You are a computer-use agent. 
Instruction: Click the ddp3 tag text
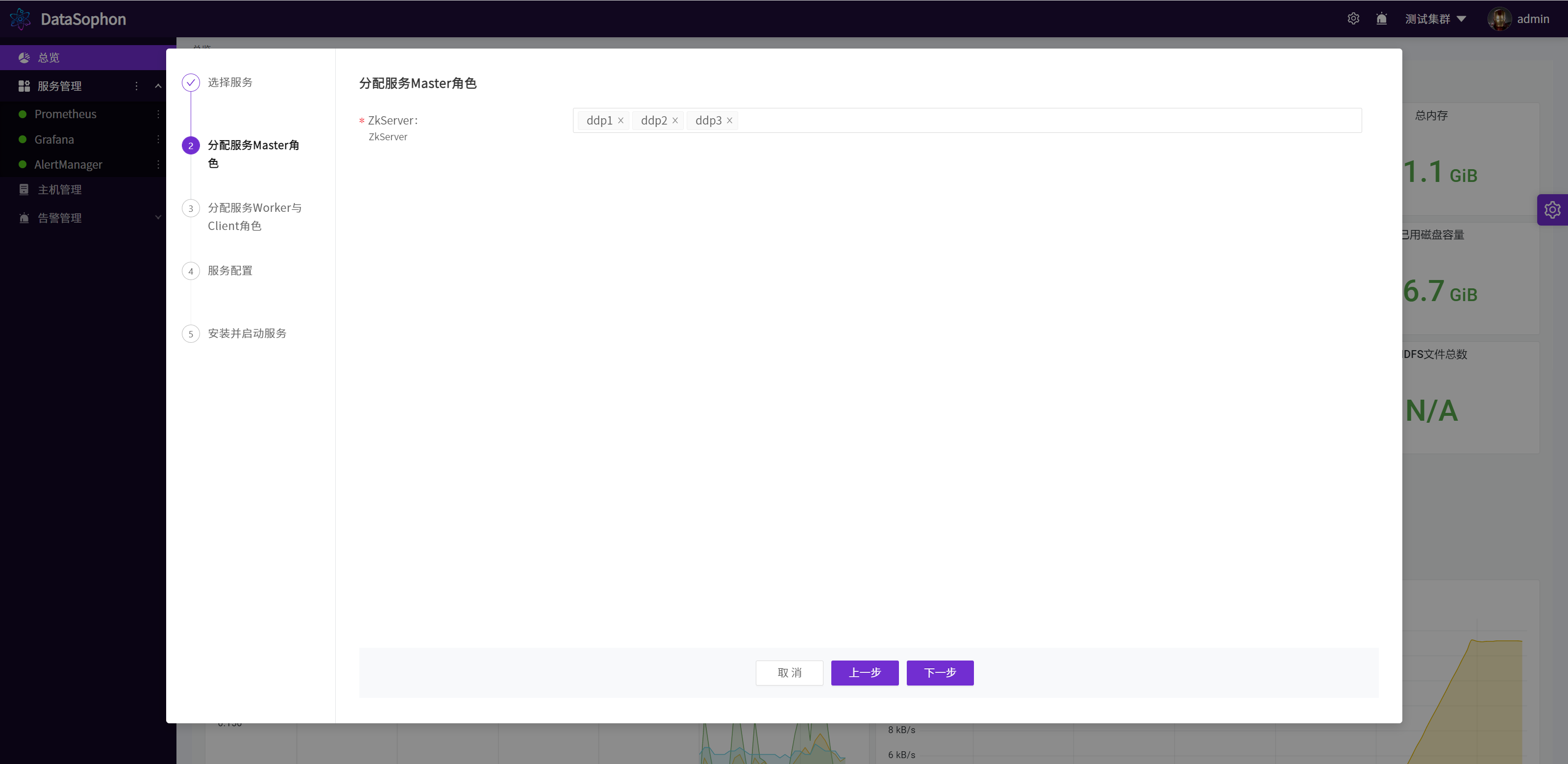click(708, 121)
